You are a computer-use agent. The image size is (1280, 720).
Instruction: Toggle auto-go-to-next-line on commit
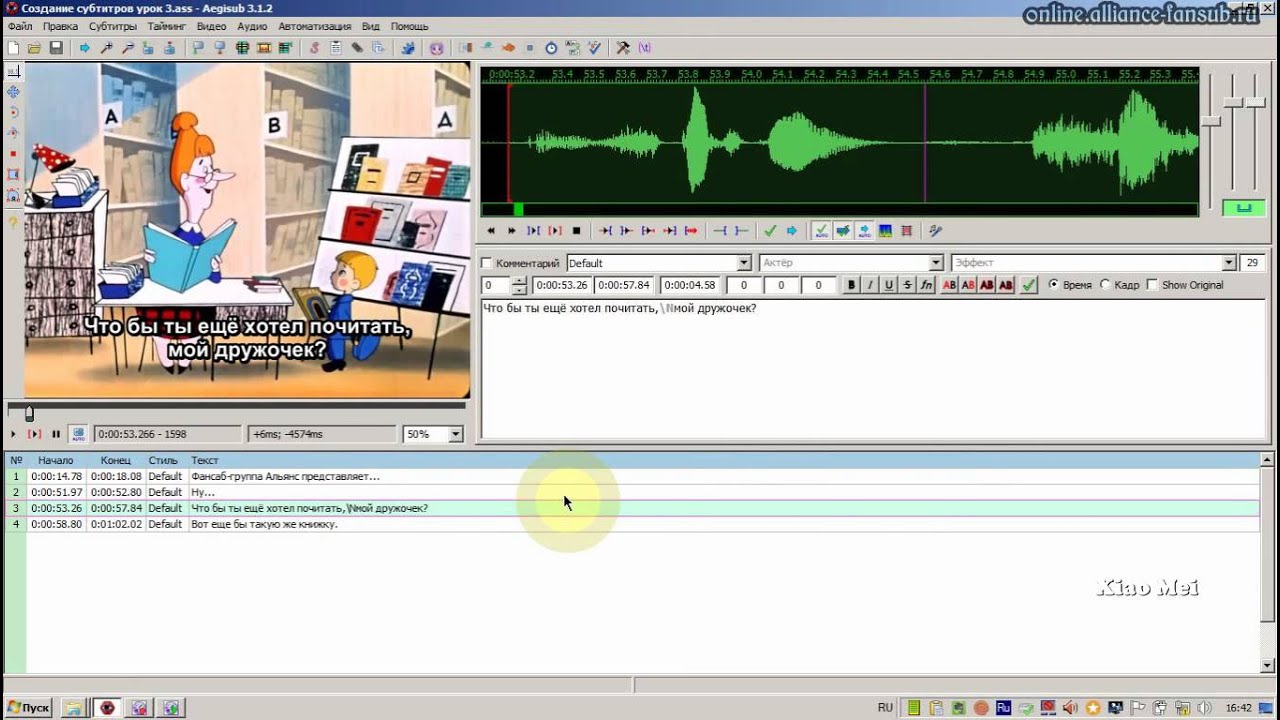[843, 230]
